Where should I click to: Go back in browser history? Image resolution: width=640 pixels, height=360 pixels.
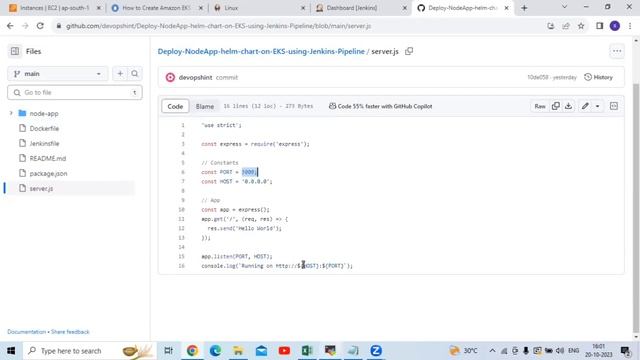[x=10, y=26]
